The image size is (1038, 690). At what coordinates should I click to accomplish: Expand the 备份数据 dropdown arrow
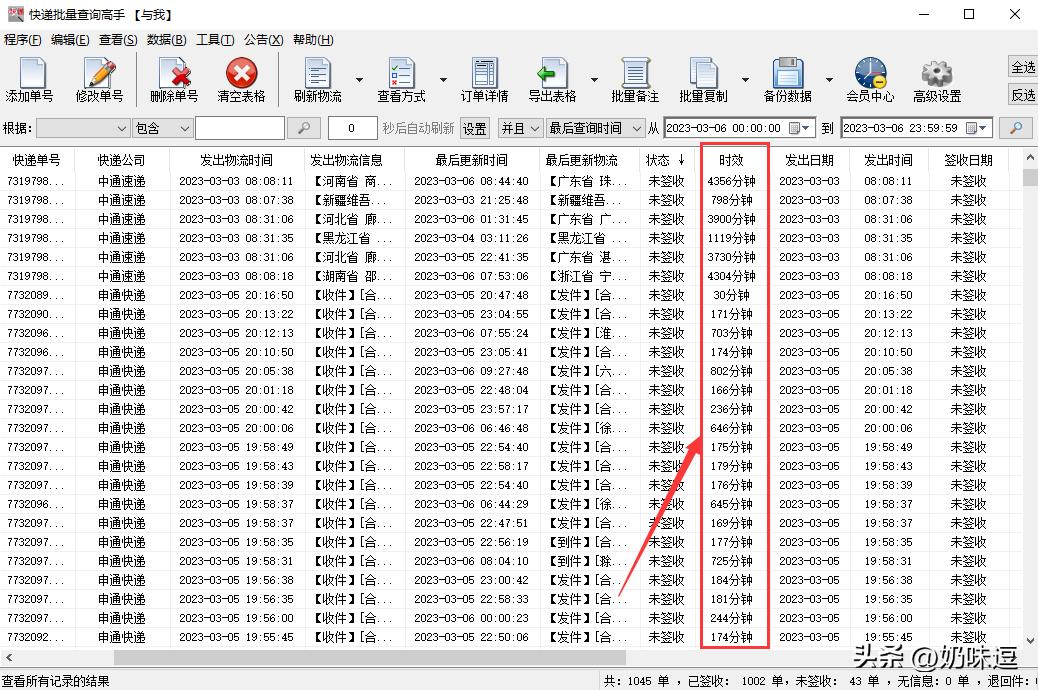click(x=829, y=79)
